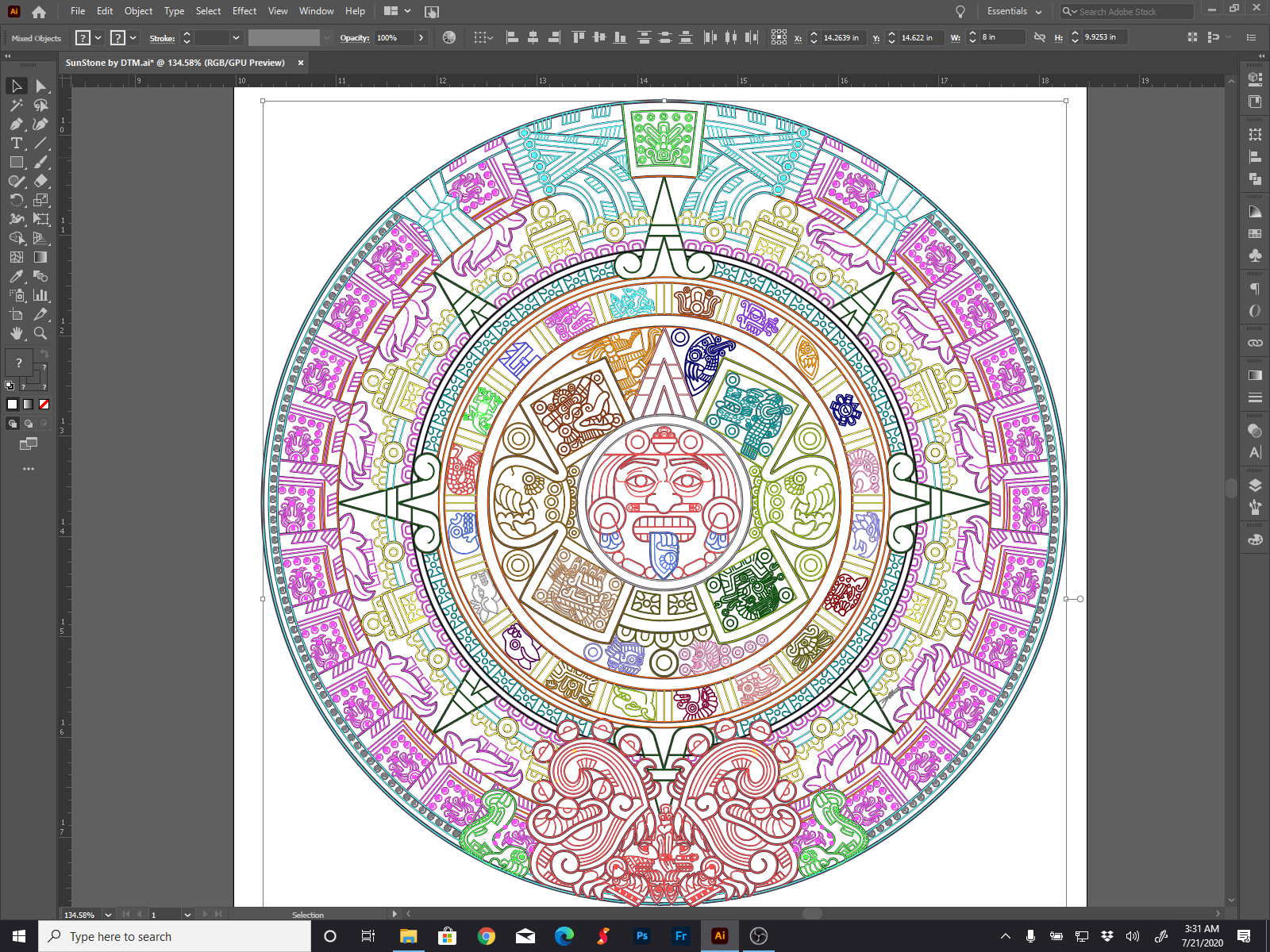Open Align To selection dropdown

click(483, 37)
